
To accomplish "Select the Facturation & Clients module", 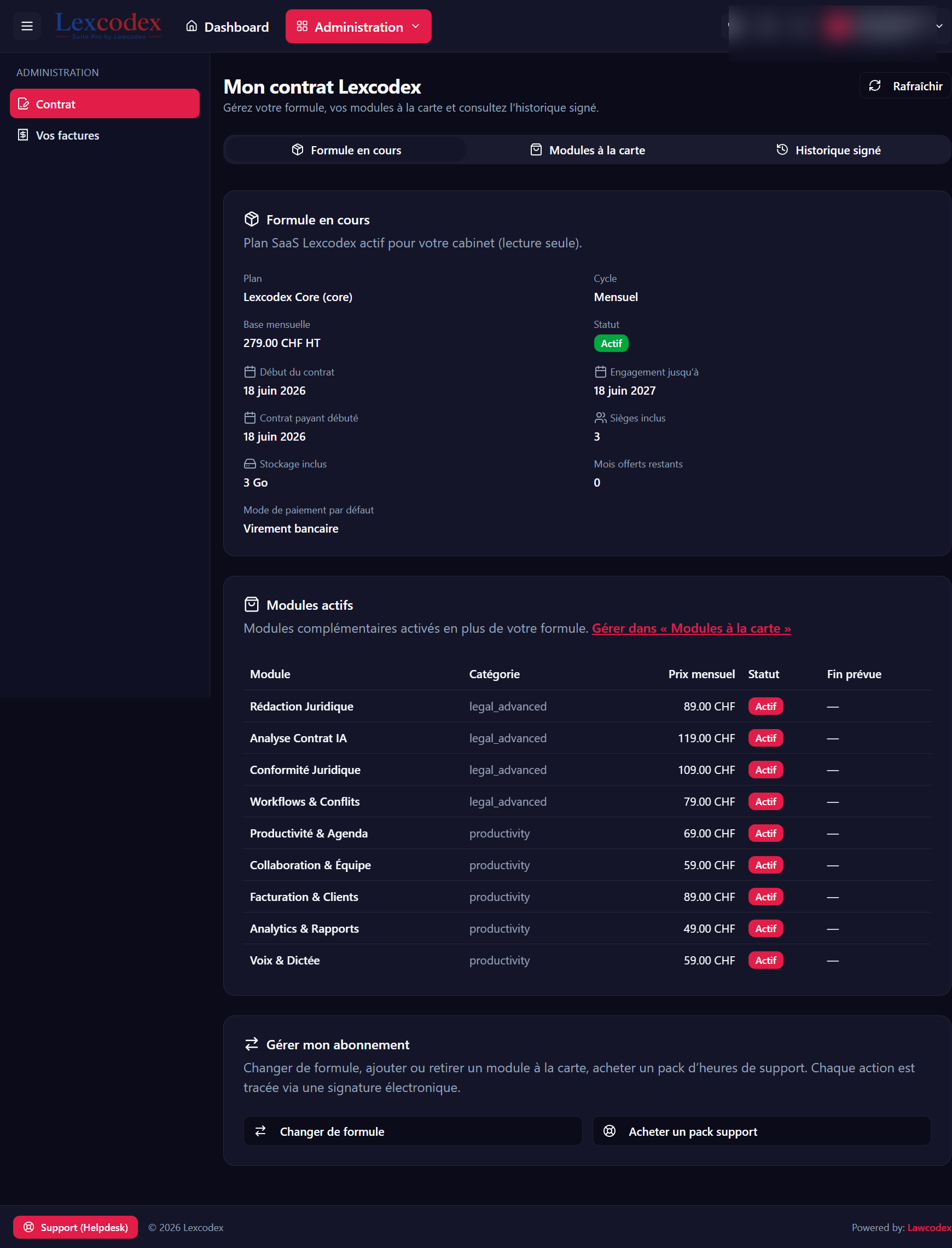I will (x=304, y=897).
